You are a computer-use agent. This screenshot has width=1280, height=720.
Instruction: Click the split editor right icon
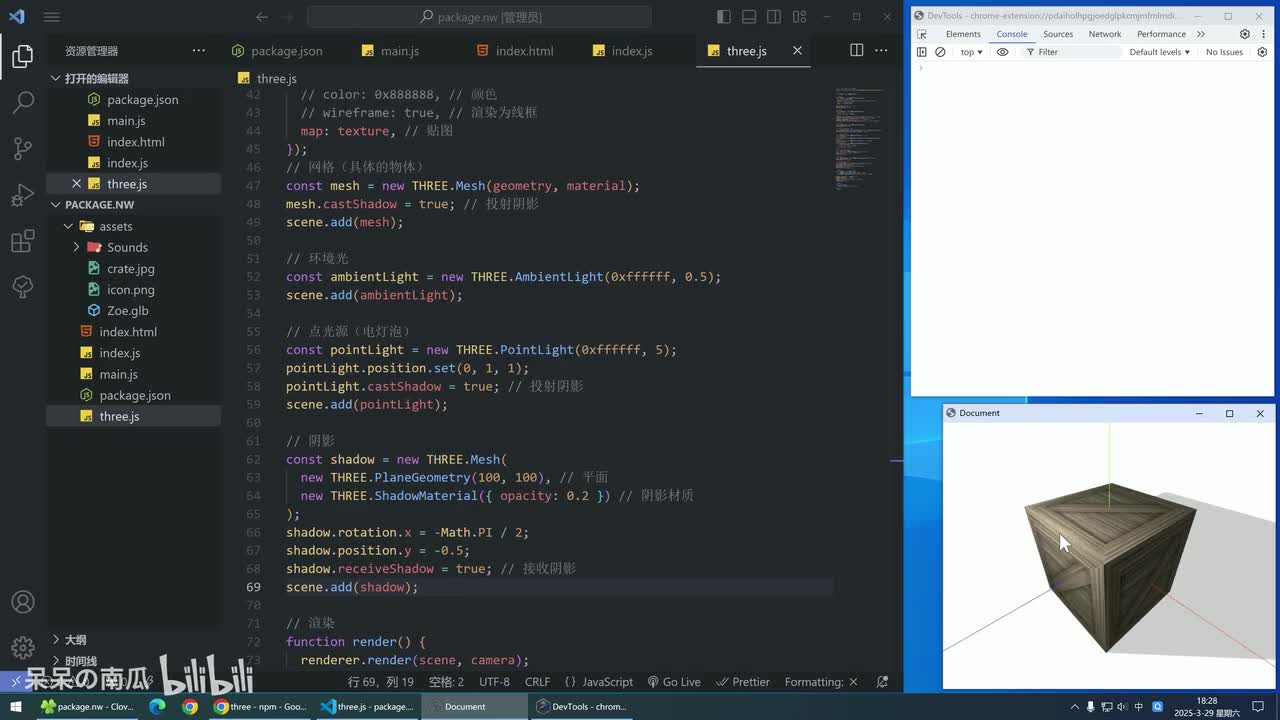856,50
